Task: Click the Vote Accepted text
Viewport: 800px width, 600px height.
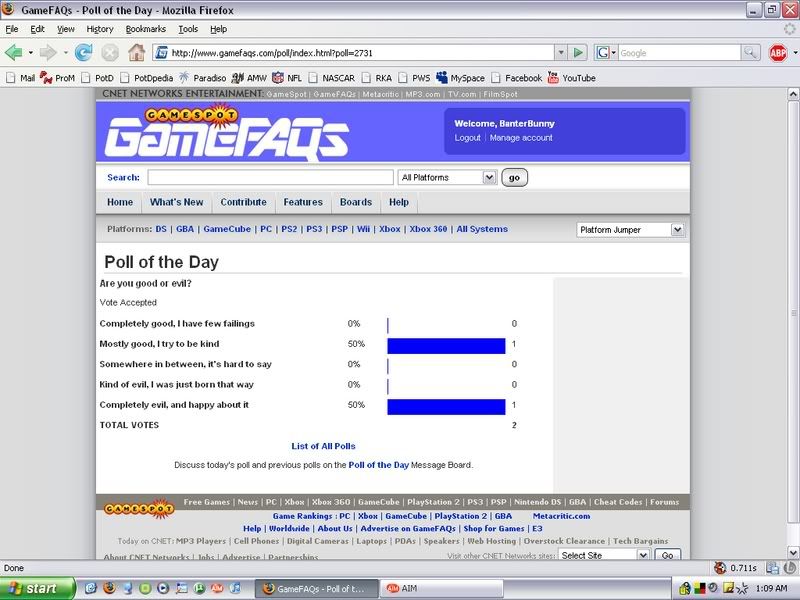Action: [x=128, y=303]
